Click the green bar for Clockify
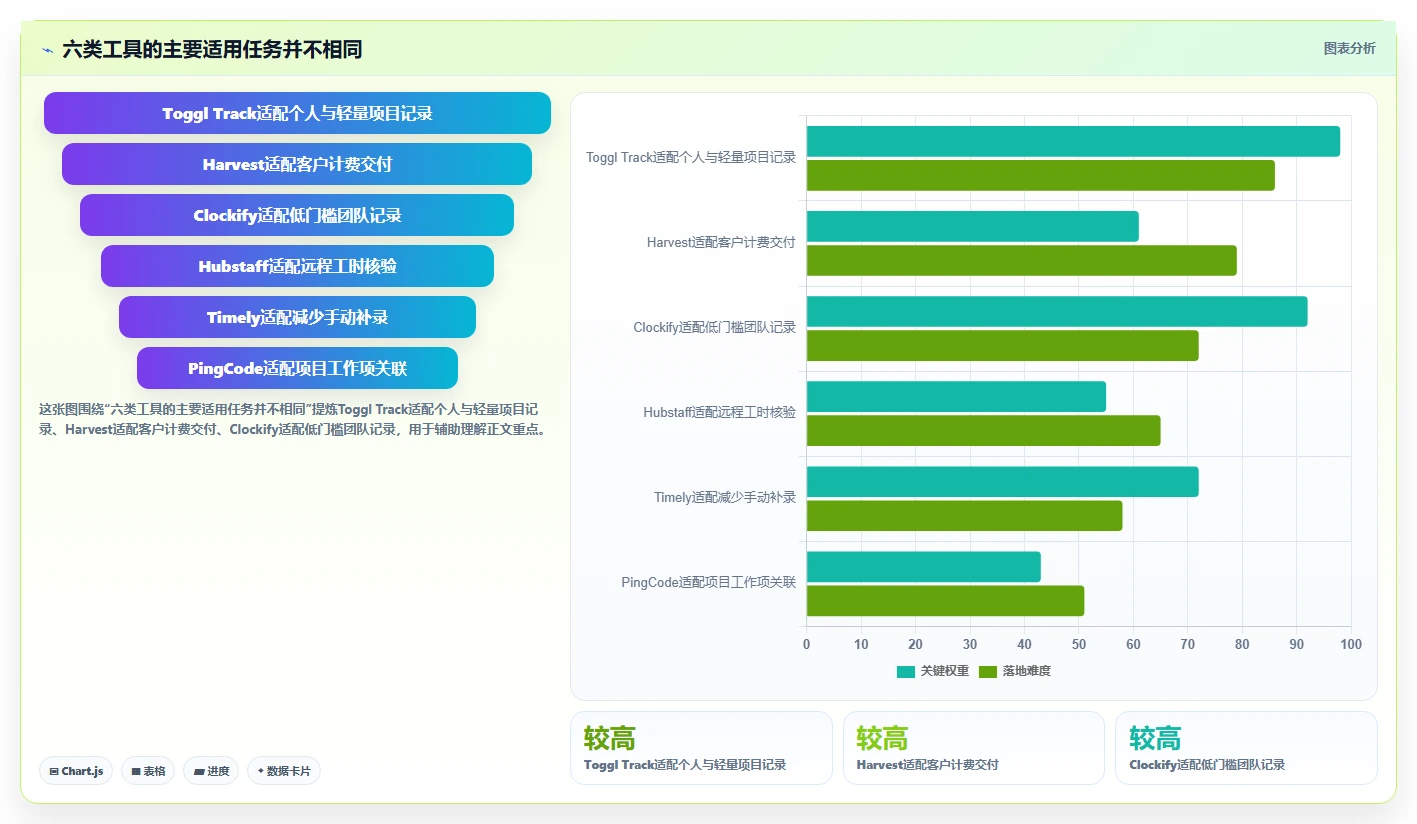Viewport: 1417px width, 824px height. (x=1003, y=345)
